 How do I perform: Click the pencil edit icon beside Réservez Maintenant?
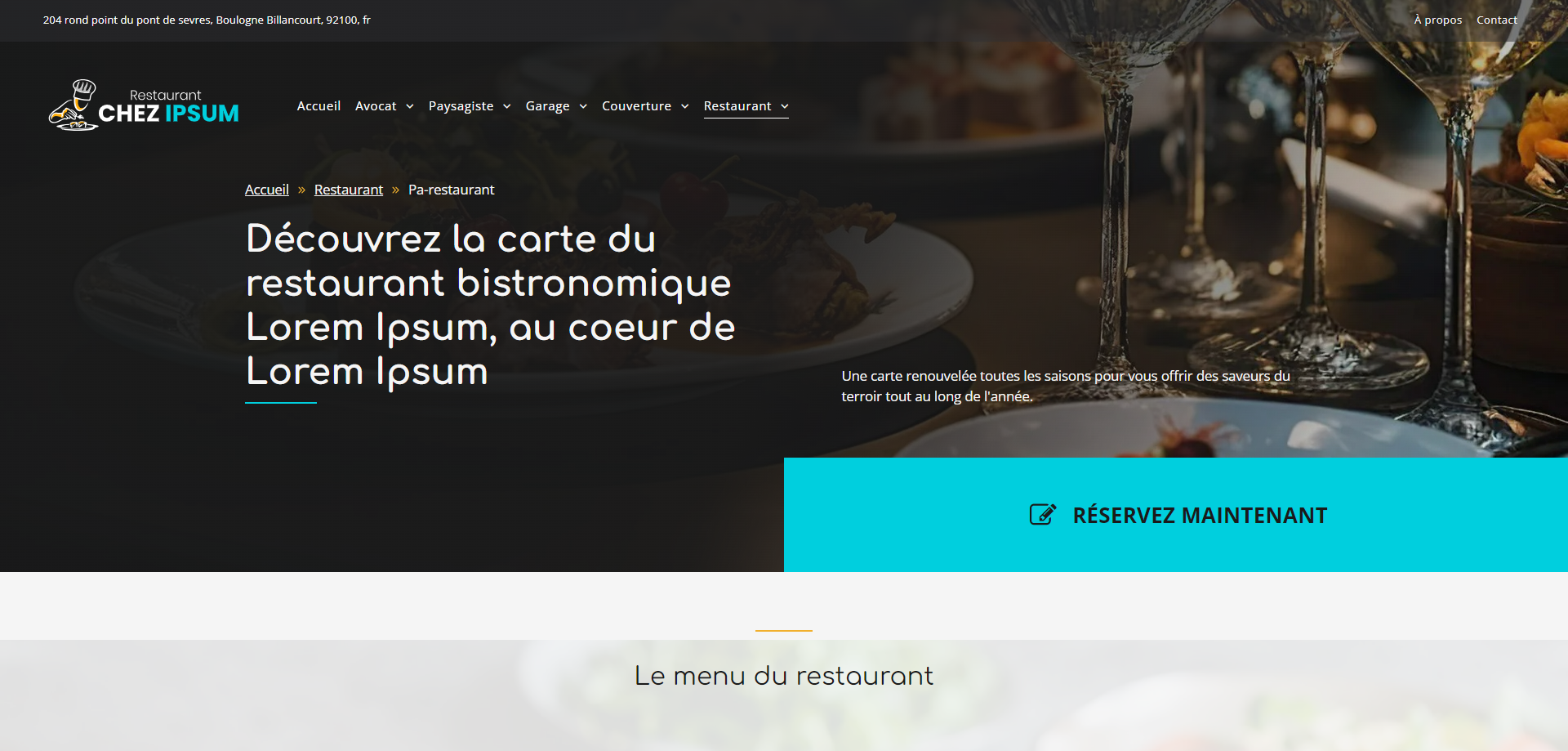[1043, 514]
